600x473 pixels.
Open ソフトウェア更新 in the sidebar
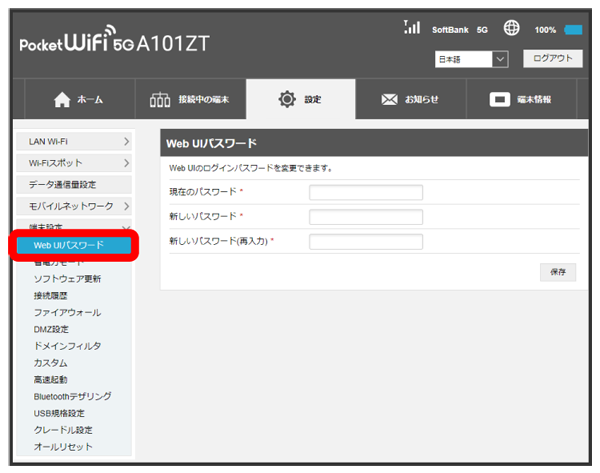coord(67,279)
